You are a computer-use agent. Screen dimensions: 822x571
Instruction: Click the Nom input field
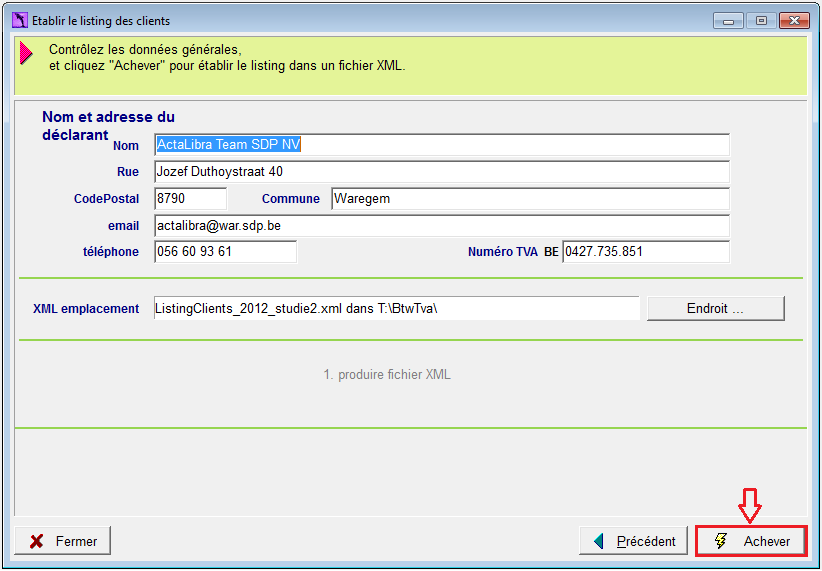pyautogui.click(x=442, y=145)
